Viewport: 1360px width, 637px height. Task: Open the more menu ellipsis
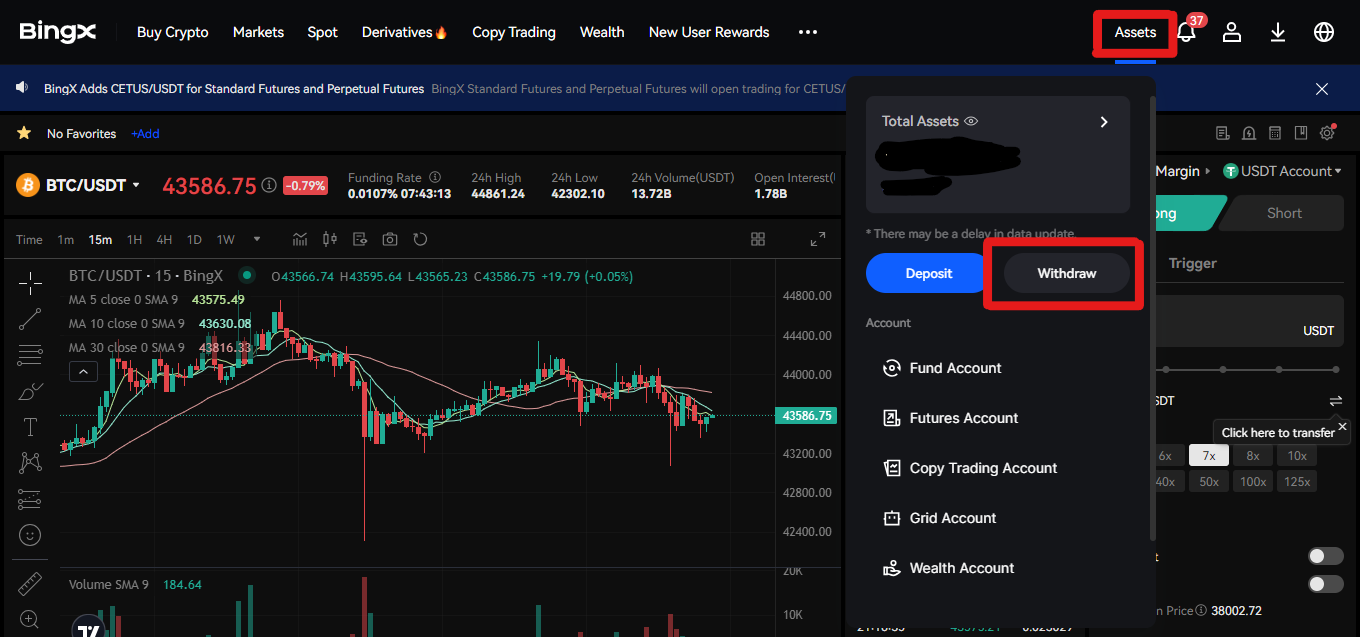[808, 32]
